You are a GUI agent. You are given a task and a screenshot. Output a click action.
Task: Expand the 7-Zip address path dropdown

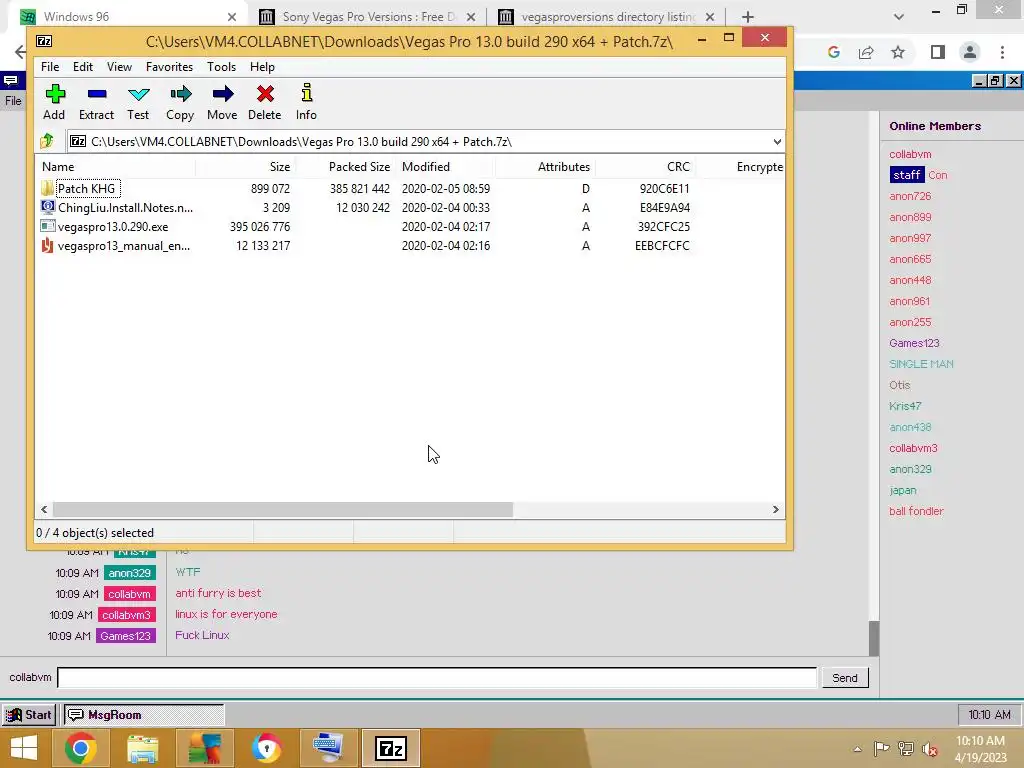(x=776, y=142)
